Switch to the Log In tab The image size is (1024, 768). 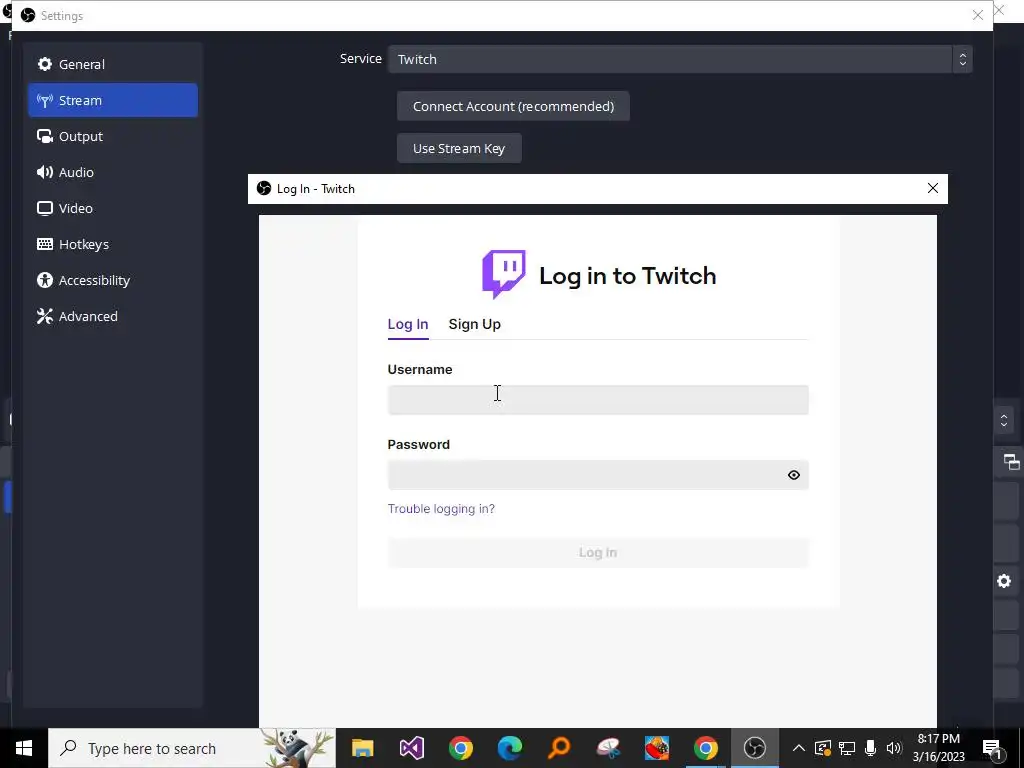pyautogui.click(x=408, y=324)
